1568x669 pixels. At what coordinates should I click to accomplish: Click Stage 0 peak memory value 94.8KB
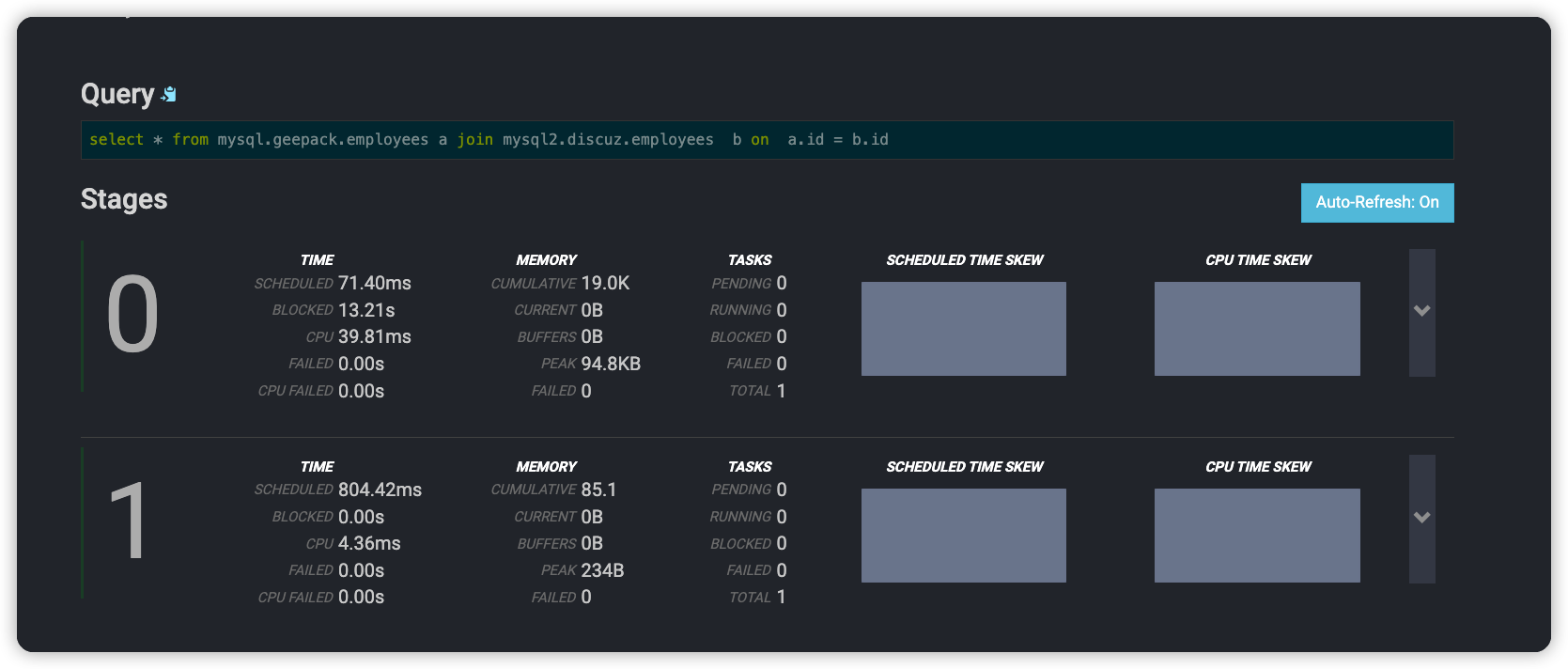coord(611,364)
